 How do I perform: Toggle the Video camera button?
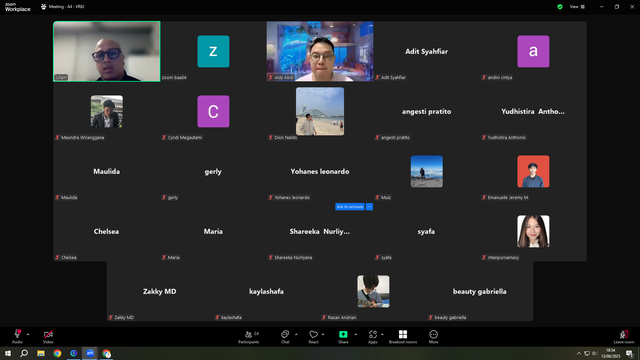tap(48, 337)
